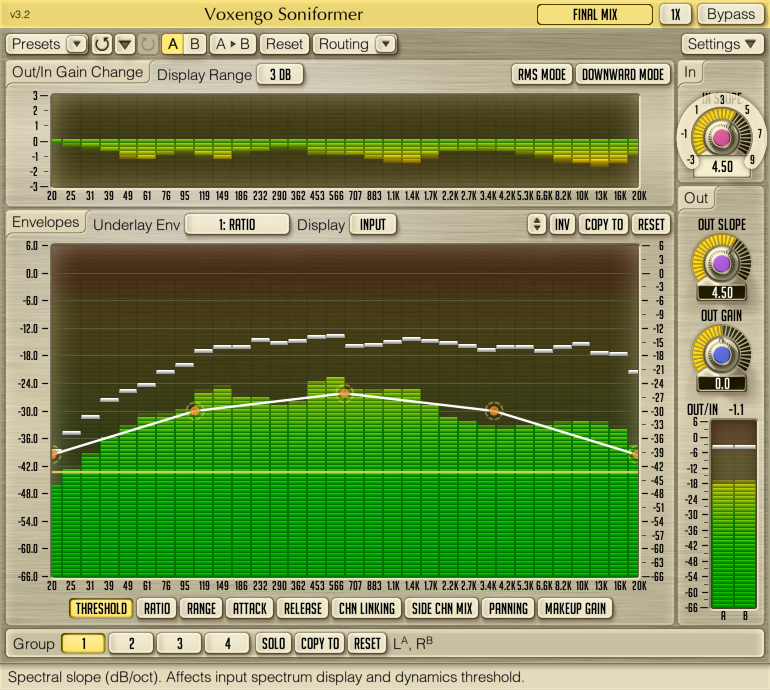This screenshot has width=770, height=690.
Task: Click the greyed redo arrow icon
Action: tap(147, 44)
